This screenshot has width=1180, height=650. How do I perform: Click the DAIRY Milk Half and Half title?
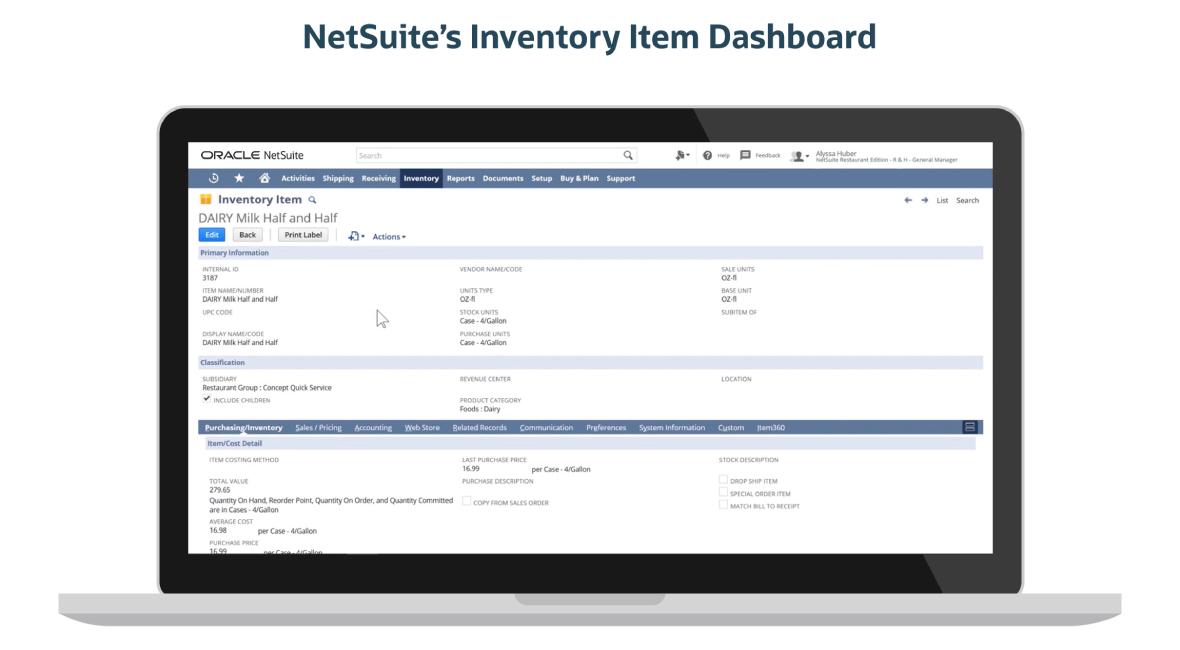[268, 217]
